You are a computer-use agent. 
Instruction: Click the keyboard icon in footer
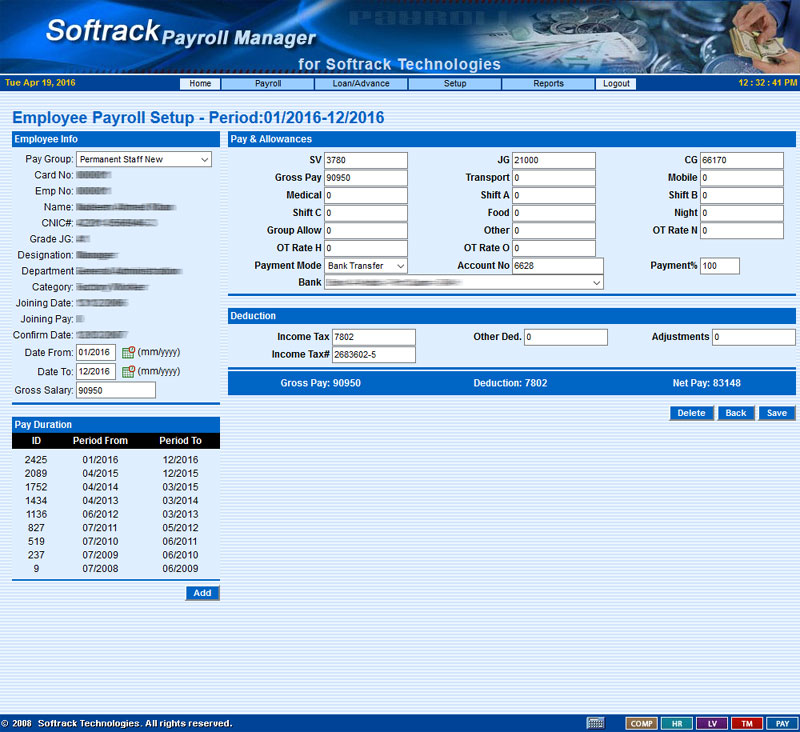[595, 723]
